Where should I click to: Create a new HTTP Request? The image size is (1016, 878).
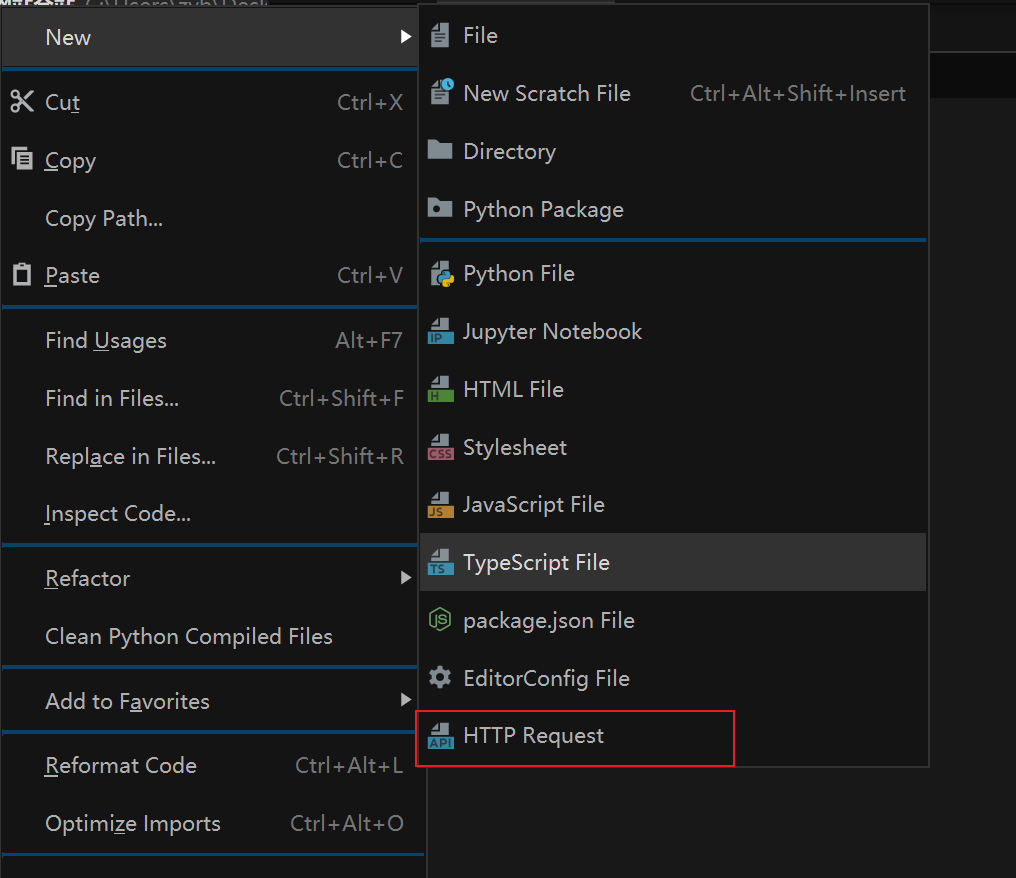click(673, 735)
